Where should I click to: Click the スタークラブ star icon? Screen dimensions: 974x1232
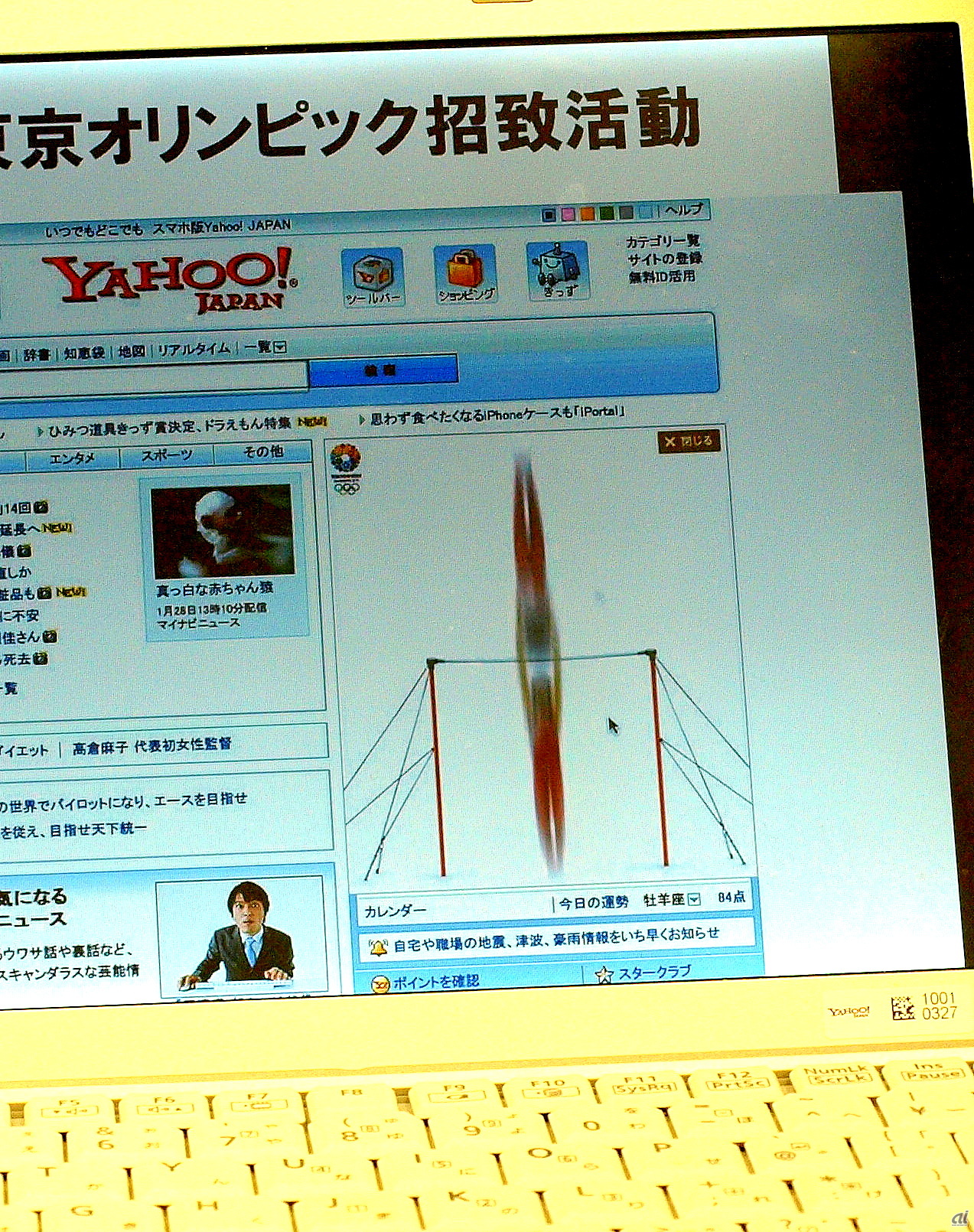(604, 975)
